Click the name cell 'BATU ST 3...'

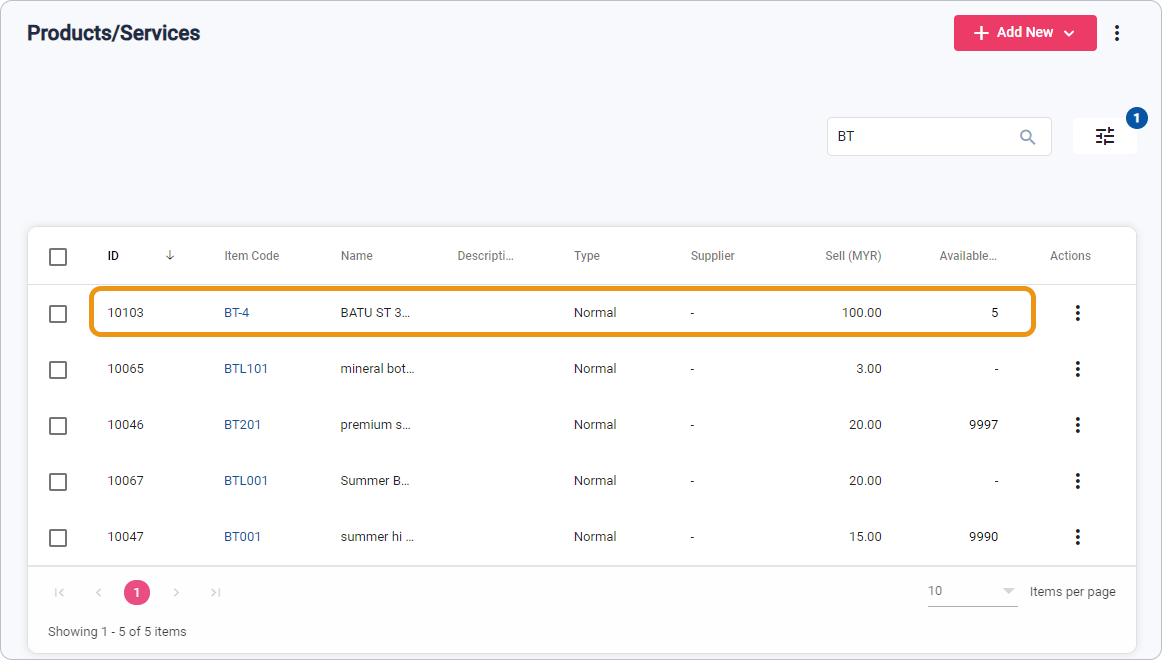375,313
